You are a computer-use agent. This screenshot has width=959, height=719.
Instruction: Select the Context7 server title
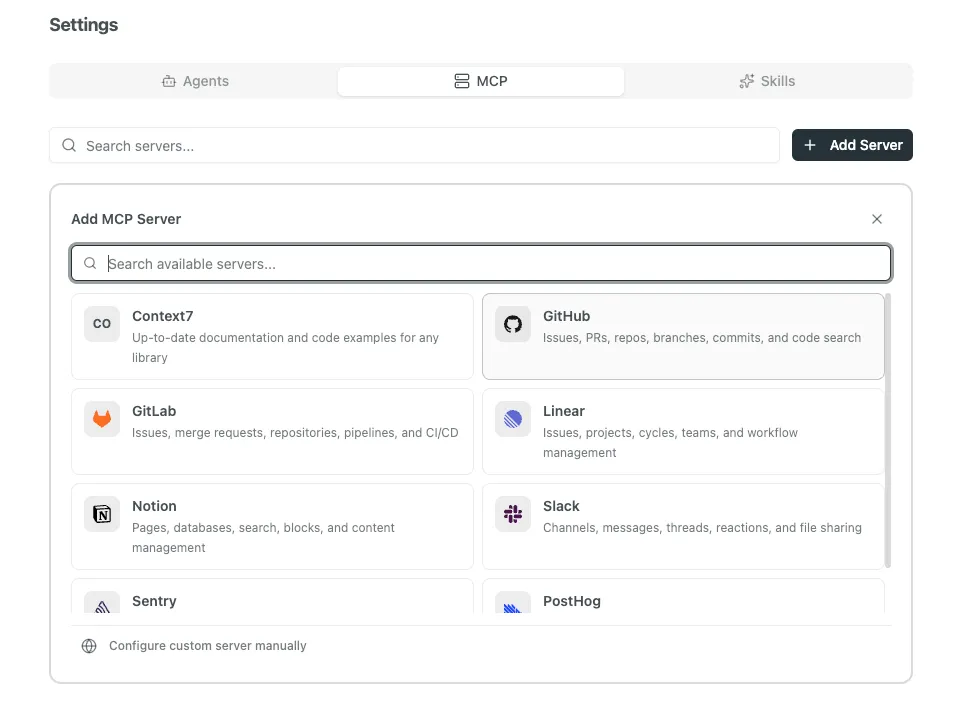pos(163,316)
